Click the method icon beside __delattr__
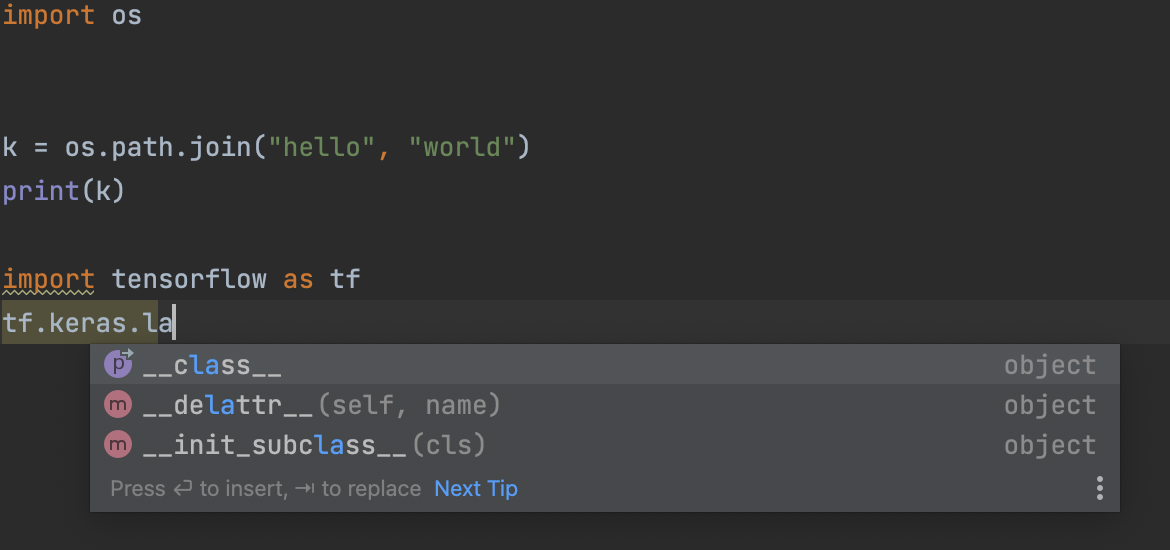Screen dimensions: 1170x550 pyautogui.click(x=118, y=405)
